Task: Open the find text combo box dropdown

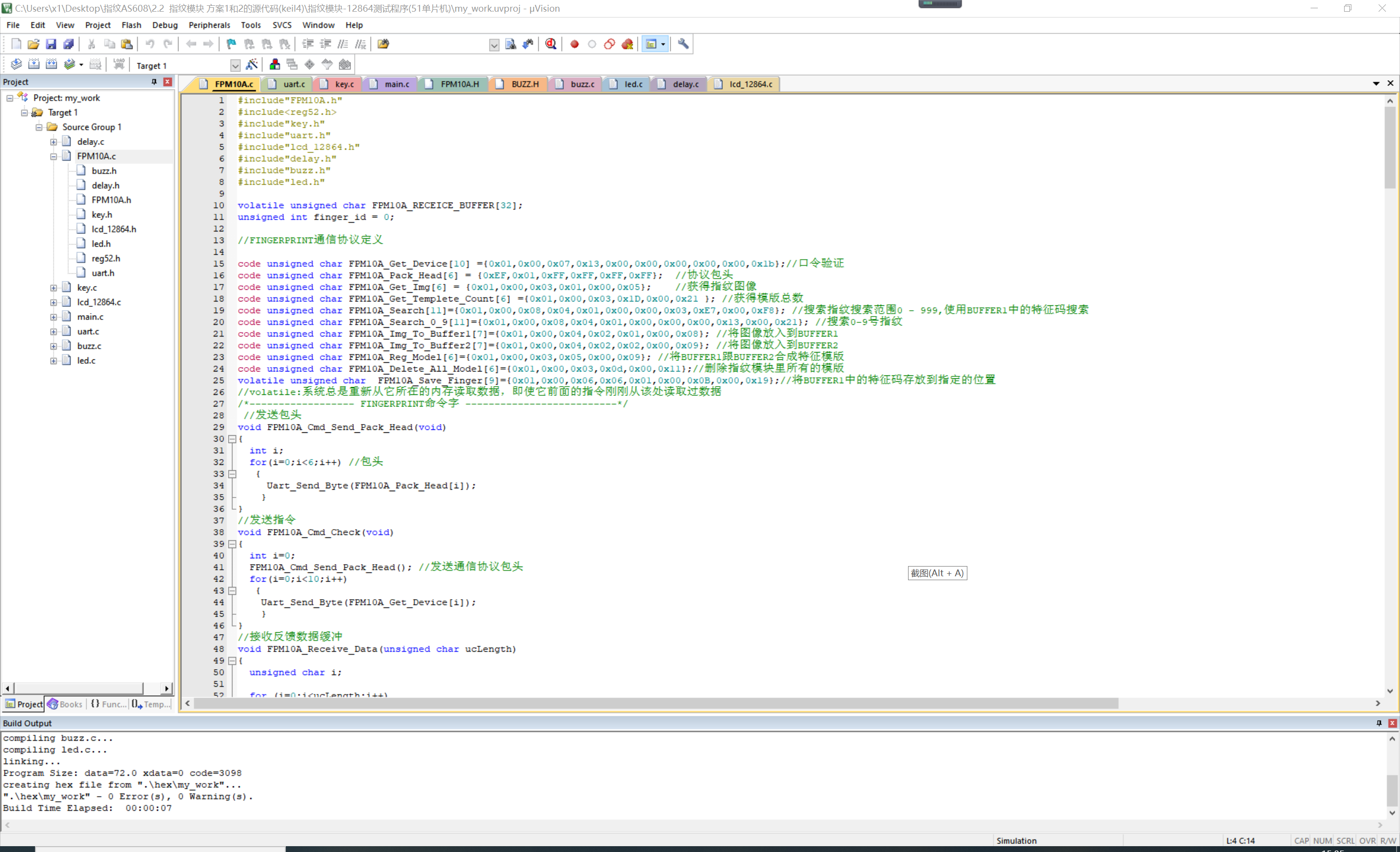Action: (x=494, y=44)
